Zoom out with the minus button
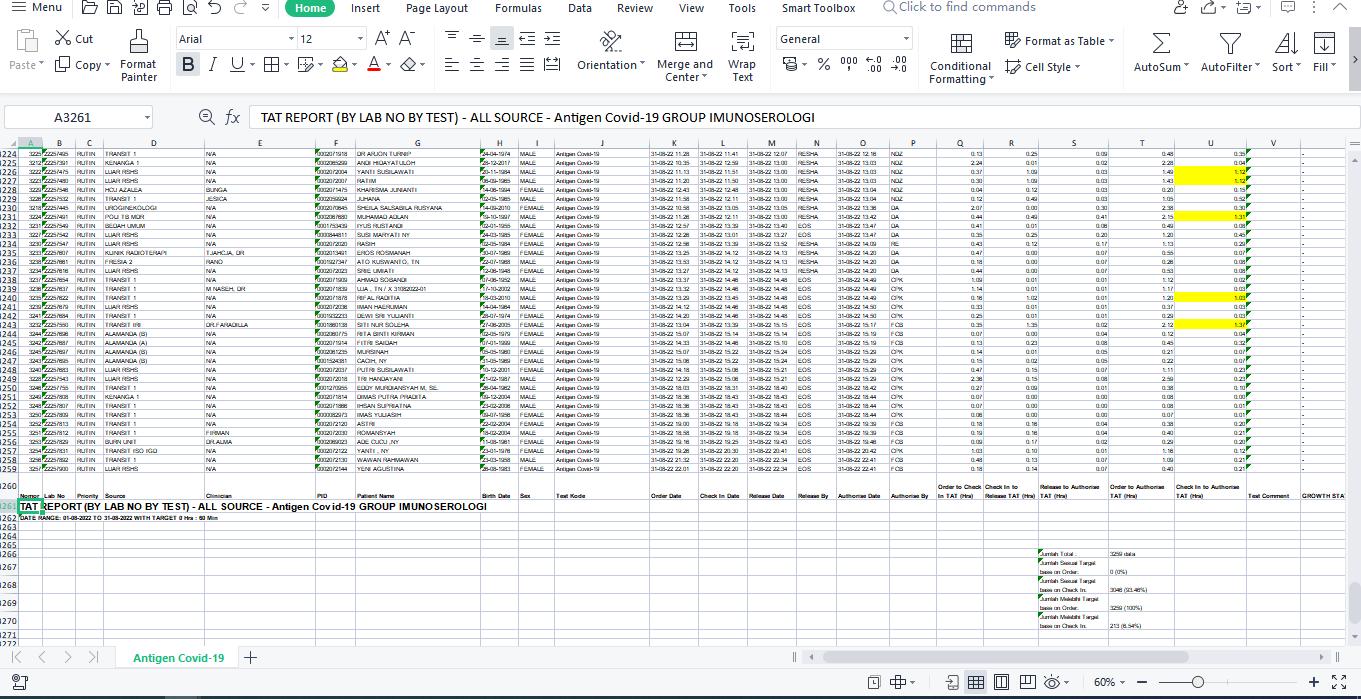 (x=1140, y=682)
